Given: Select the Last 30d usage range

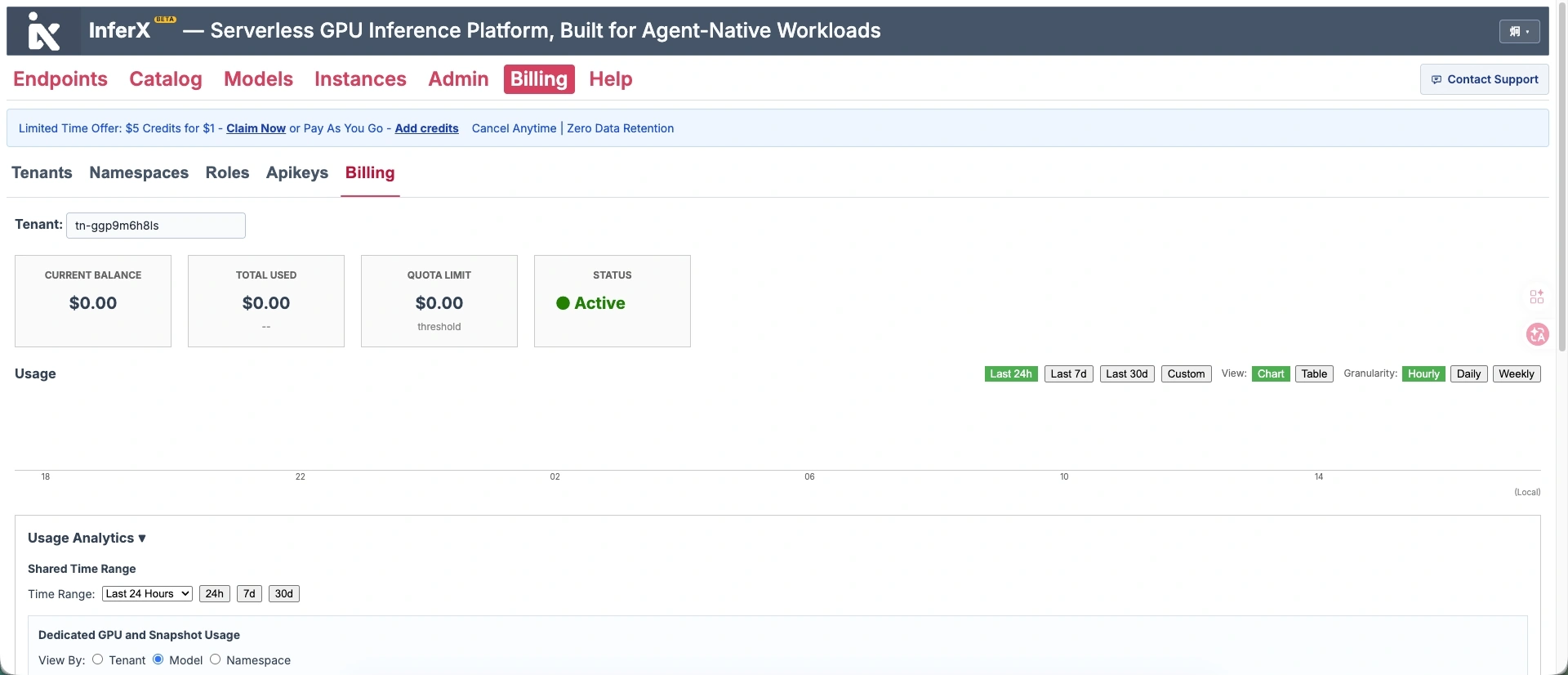Looking at the screenshot, I should pos(1127,374).
